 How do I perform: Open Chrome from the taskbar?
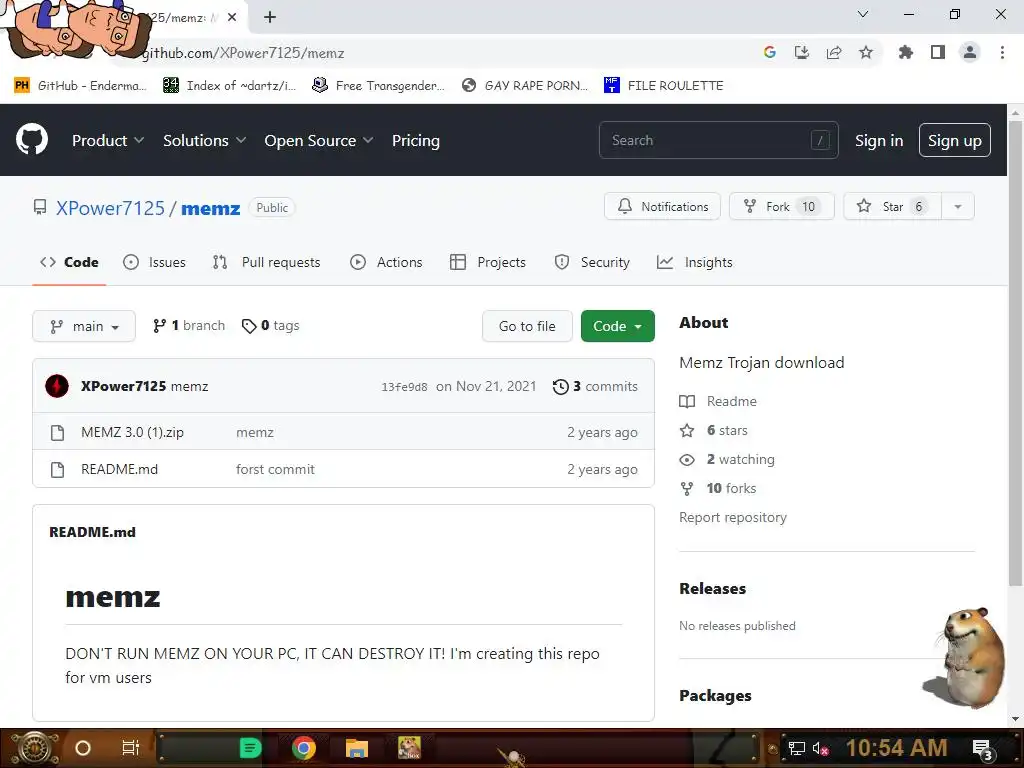304,748
